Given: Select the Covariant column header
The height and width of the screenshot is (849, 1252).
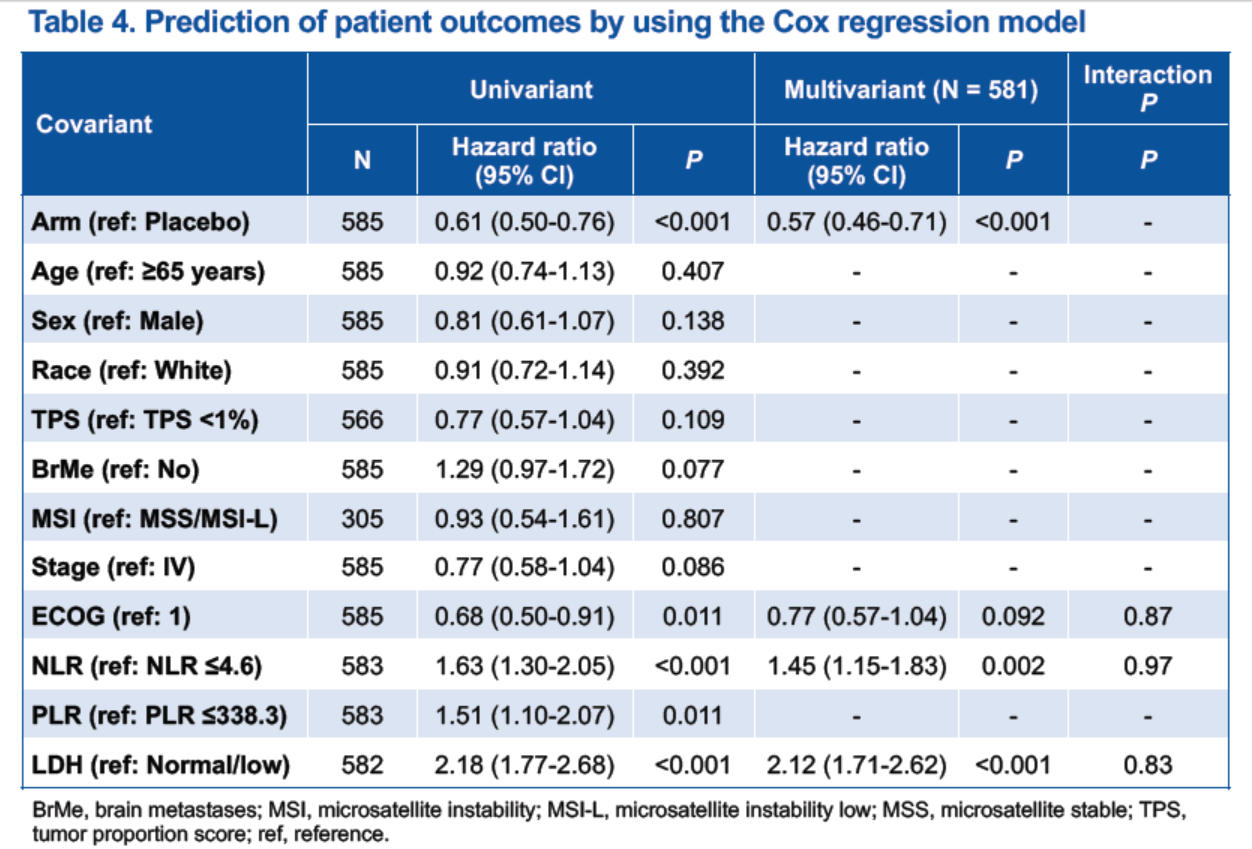Looking at the screenshot, I should 95,124.
